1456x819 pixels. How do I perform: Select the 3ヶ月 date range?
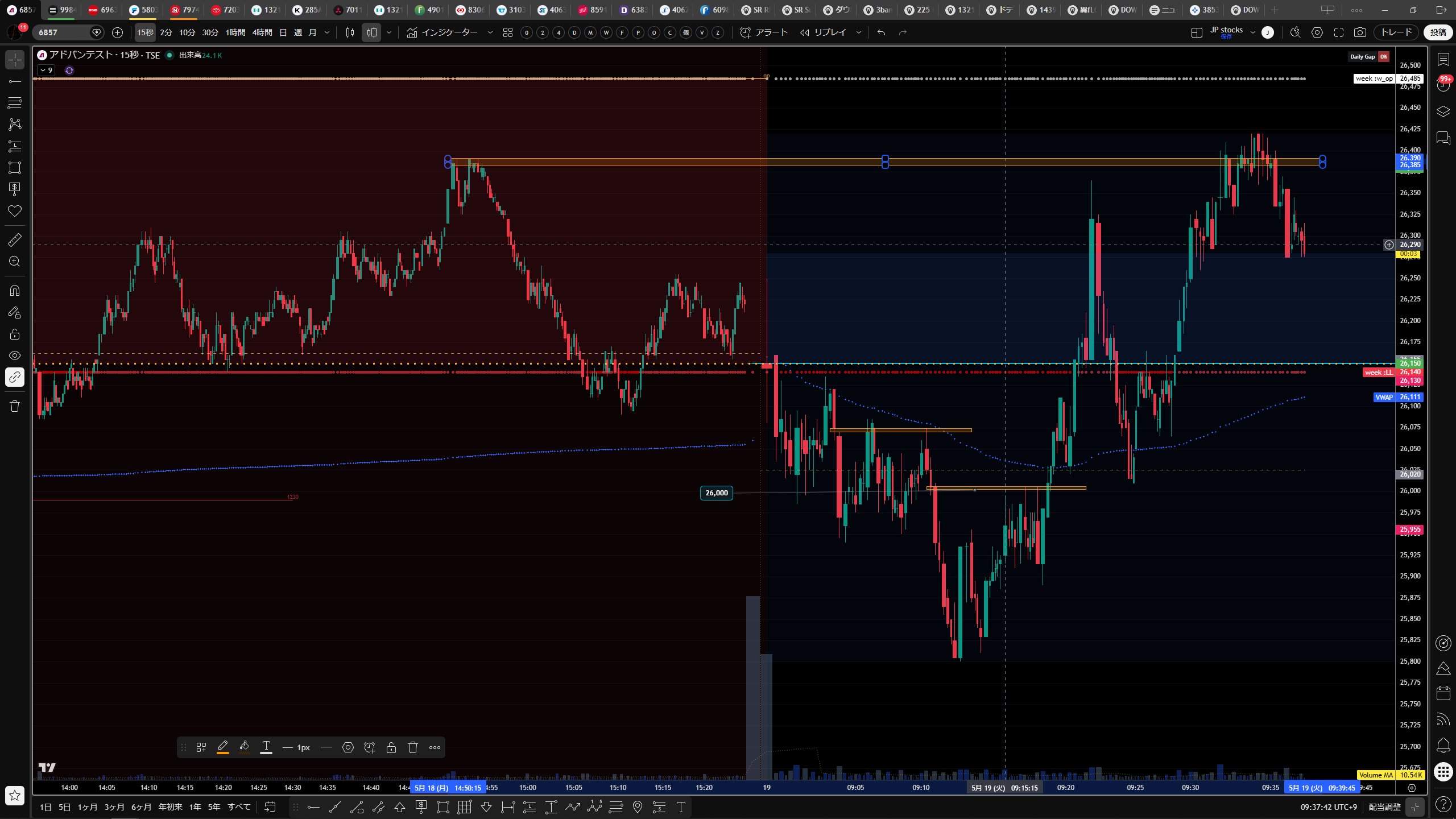tap(114, 806)
